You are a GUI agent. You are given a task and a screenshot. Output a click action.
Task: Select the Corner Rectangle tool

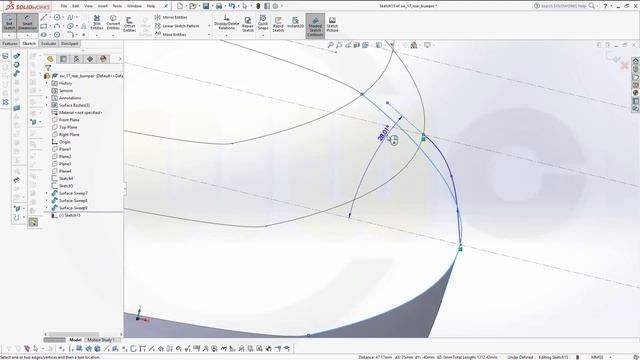[x=44, y=26]
